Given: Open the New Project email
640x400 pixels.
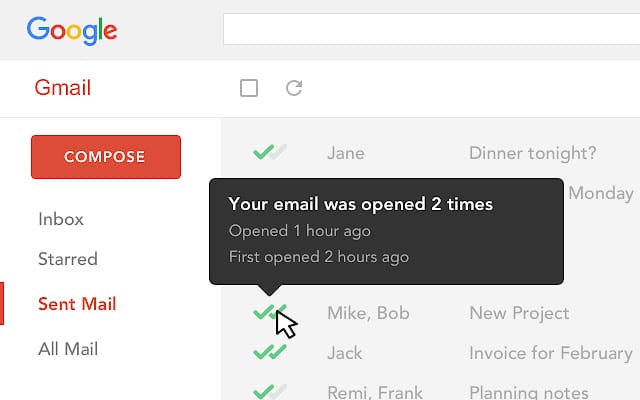Looking at the screenshot, I should pyautogui.click(x=519, y=313).
